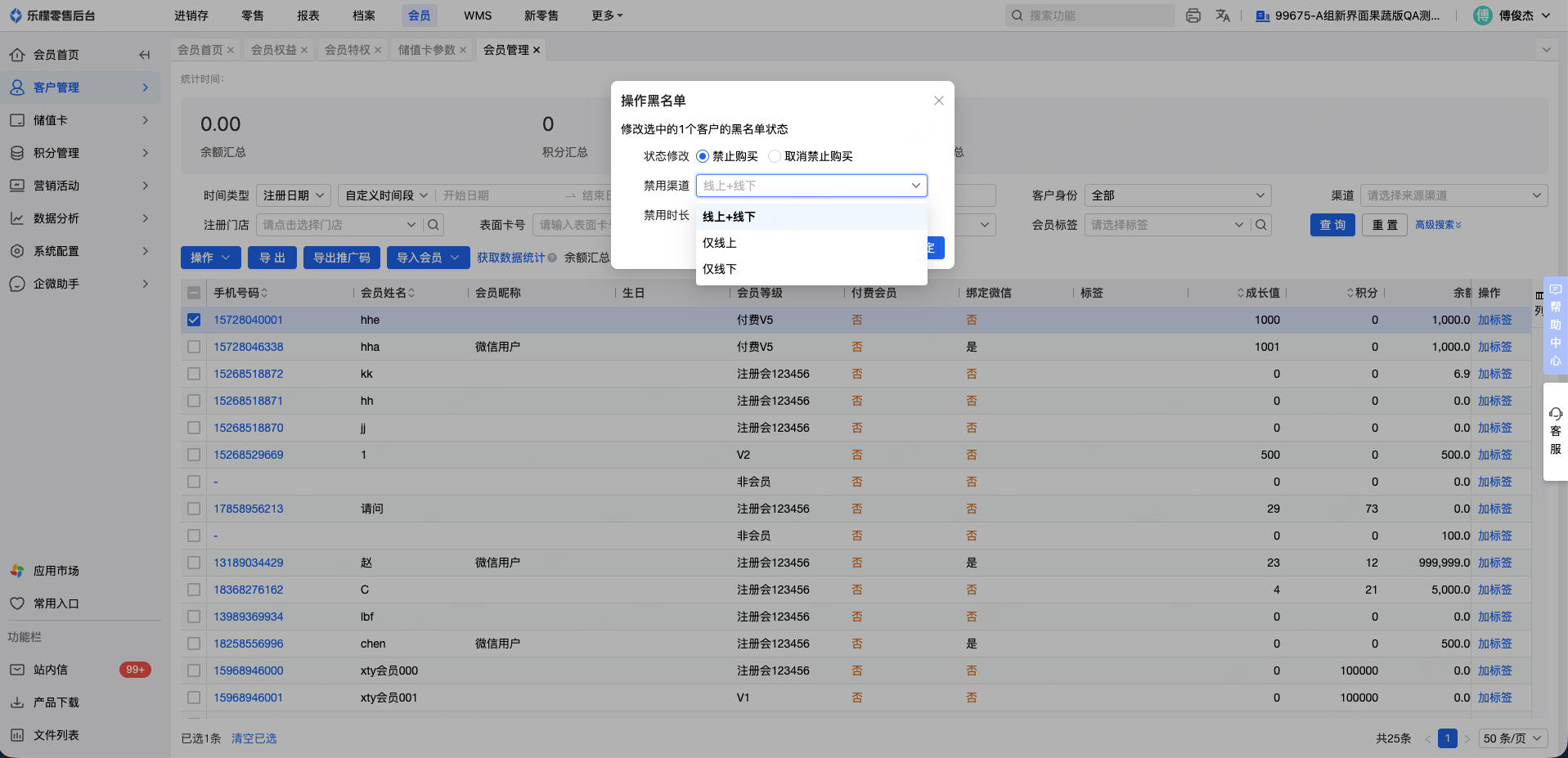Open the 帮助中心 help panel
Viewport: 1568px width, 758px height.
tap(1556, 325)
